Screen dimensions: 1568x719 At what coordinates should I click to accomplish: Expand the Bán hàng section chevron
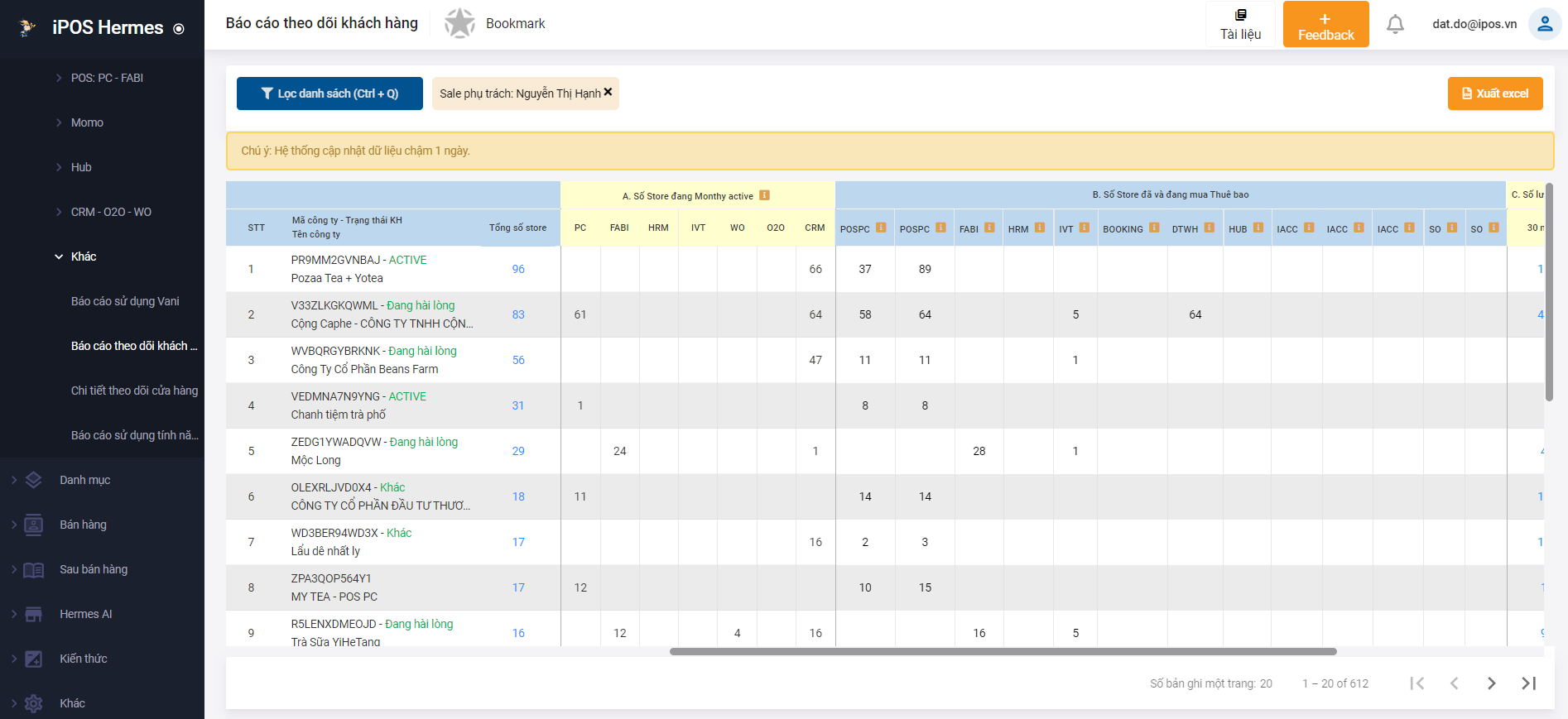pos(14,525)
